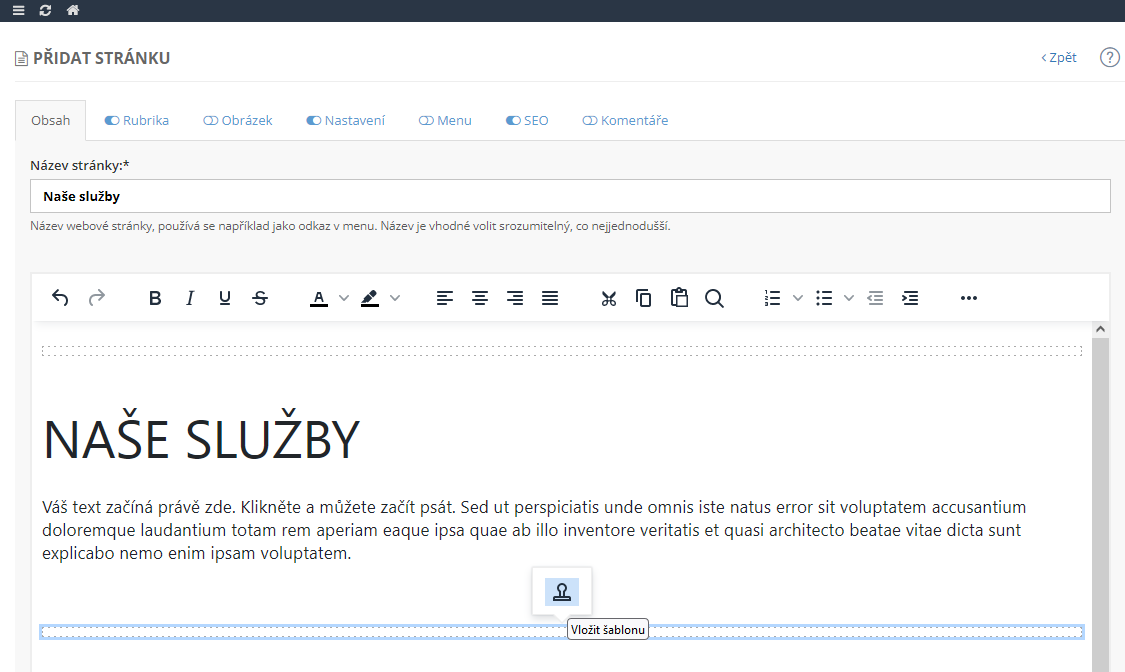The height and width of the screenshot is (672, 1125).
Task: Expand the bullet list style dropdown
Action: (x=850, y=298)
